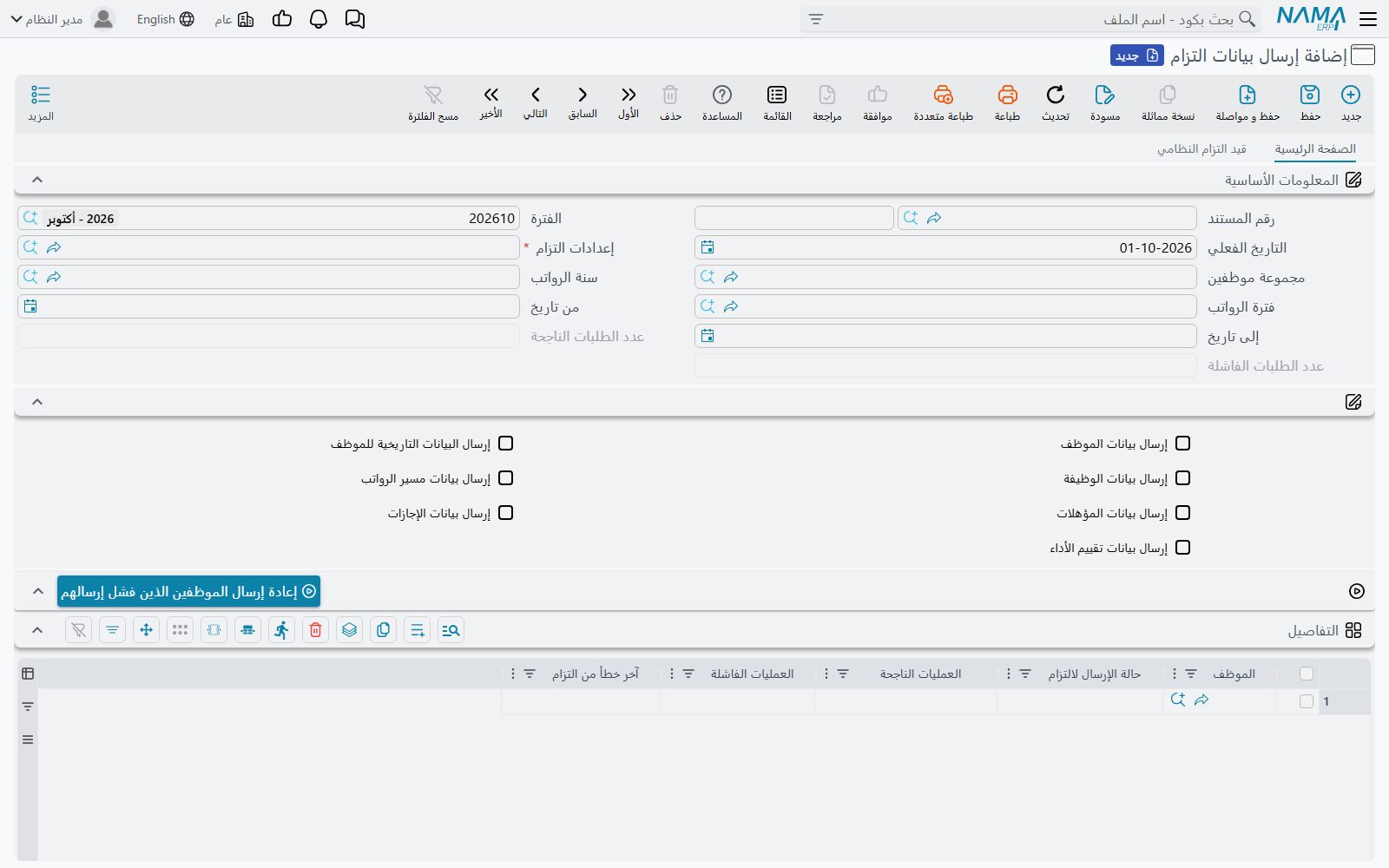This screenshot has height=868, width=1389.
Task: Open the notifications bell icon
Action: [x=319, y=19]
